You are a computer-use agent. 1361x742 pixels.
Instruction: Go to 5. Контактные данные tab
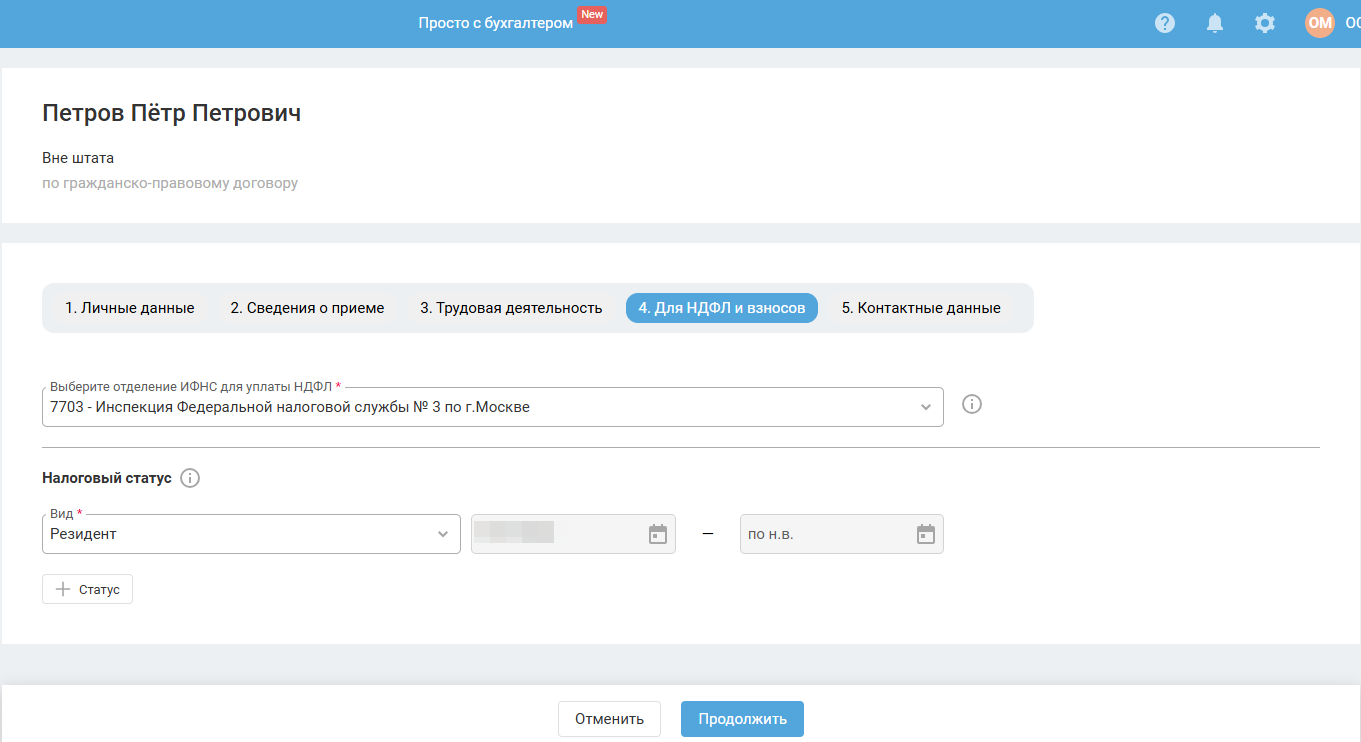921,308
